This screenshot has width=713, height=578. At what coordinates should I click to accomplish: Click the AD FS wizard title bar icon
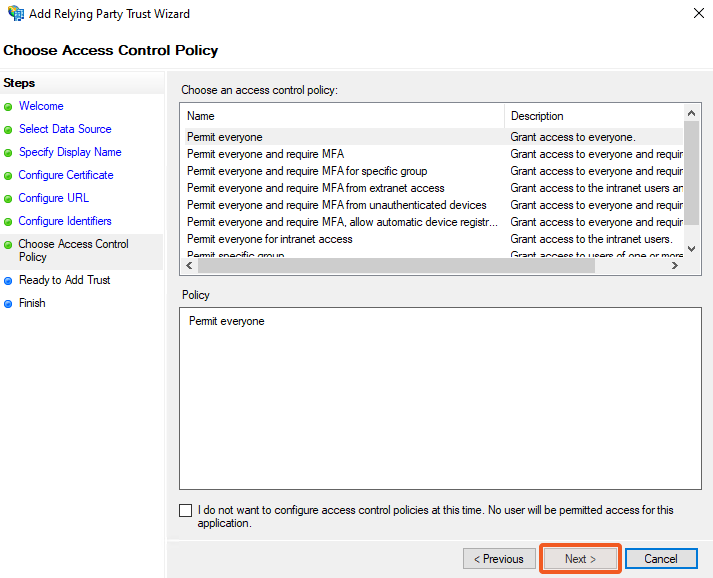[x=16, y=14]
